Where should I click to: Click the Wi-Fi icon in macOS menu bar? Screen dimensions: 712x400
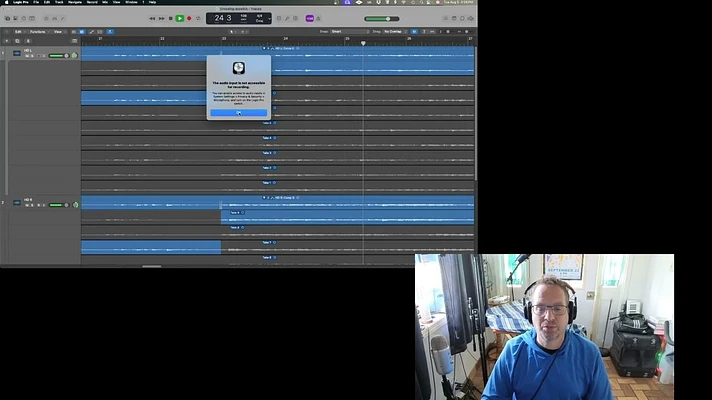click(x=404, y=2)
